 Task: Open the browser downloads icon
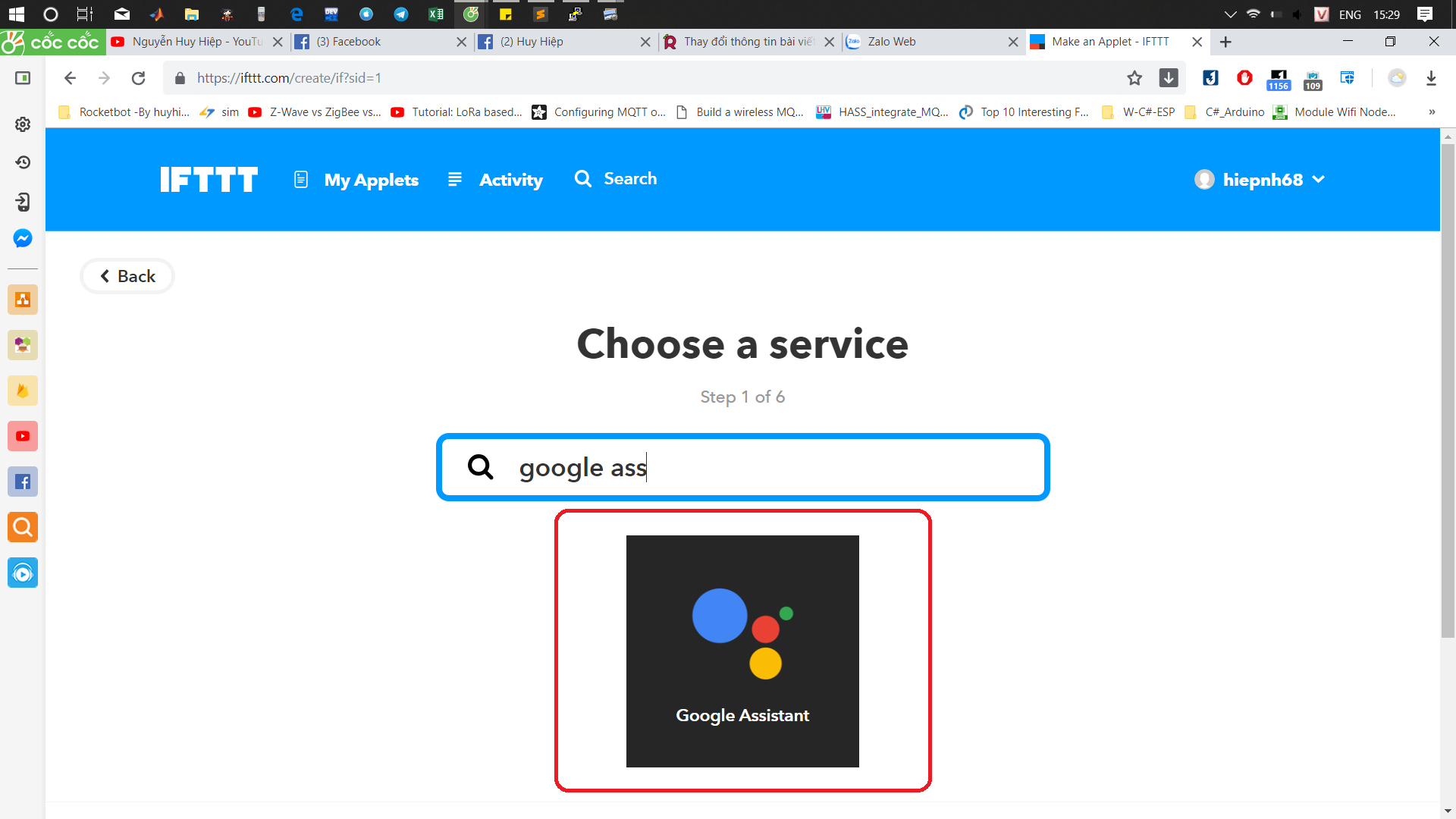click(1432, 78)
